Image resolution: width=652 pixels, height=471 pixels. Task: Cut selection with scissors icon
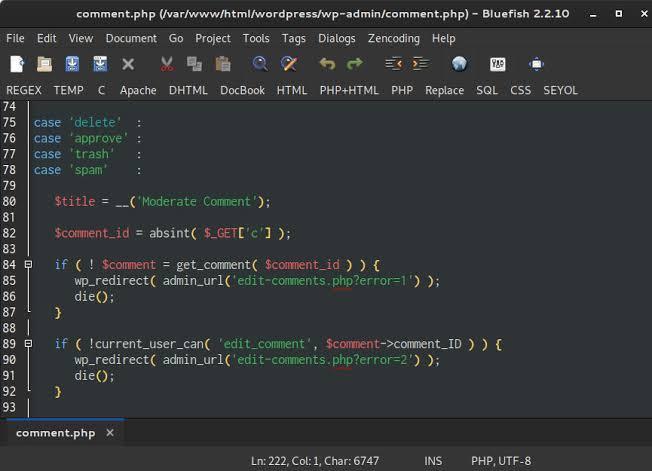coord(167,64)
